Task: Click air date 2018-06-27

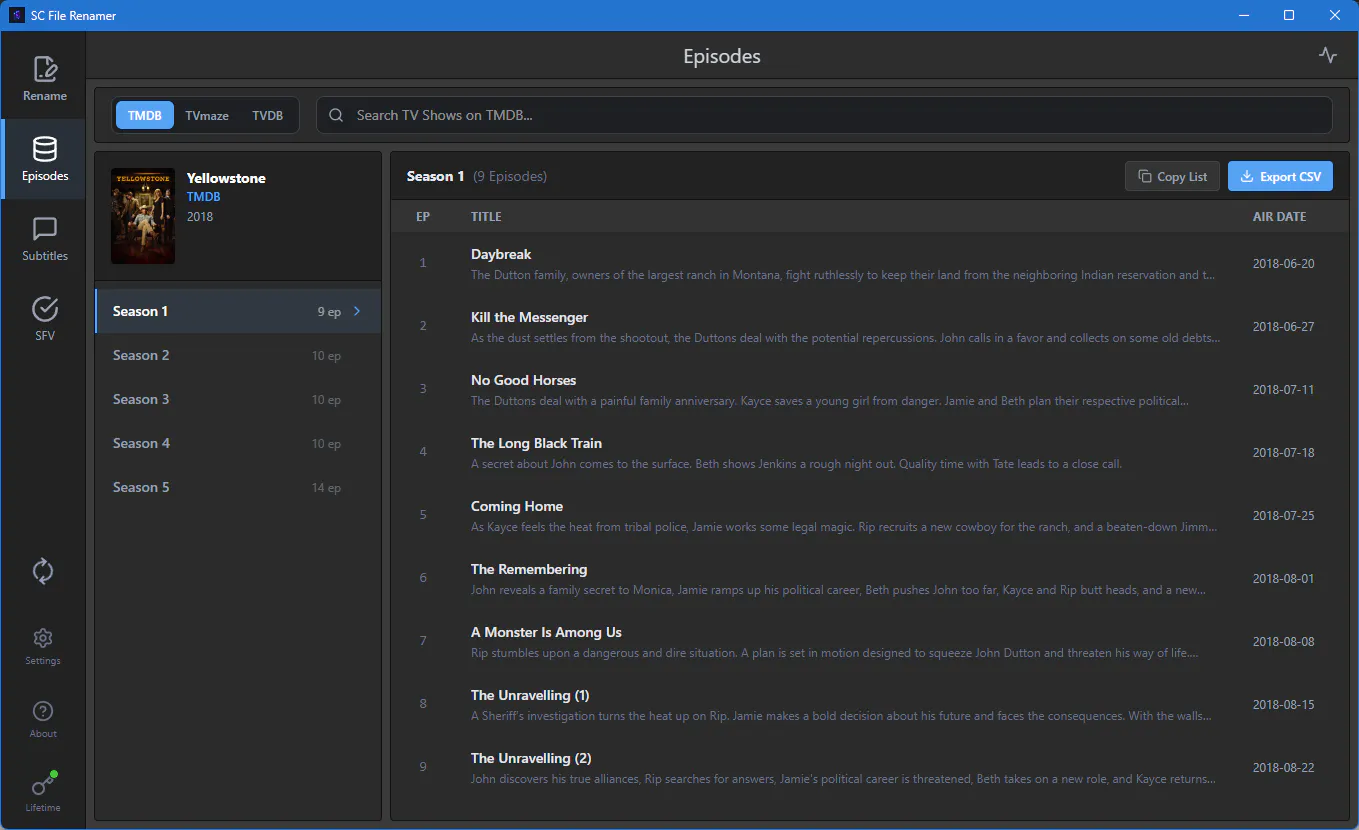Action: click(x=1283, y=327)
